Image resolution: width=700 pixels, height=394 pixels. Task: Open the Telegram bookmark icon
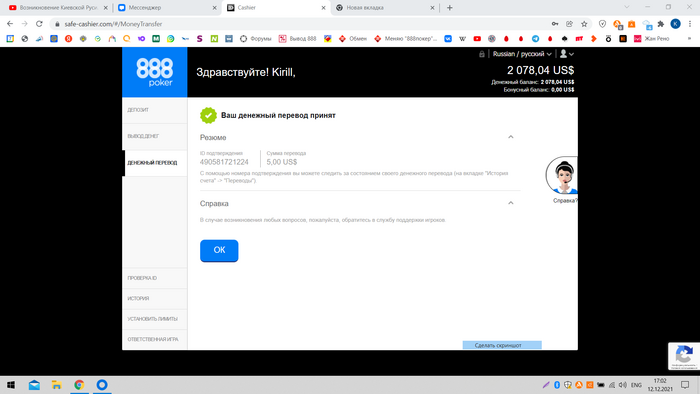point(535,39)
